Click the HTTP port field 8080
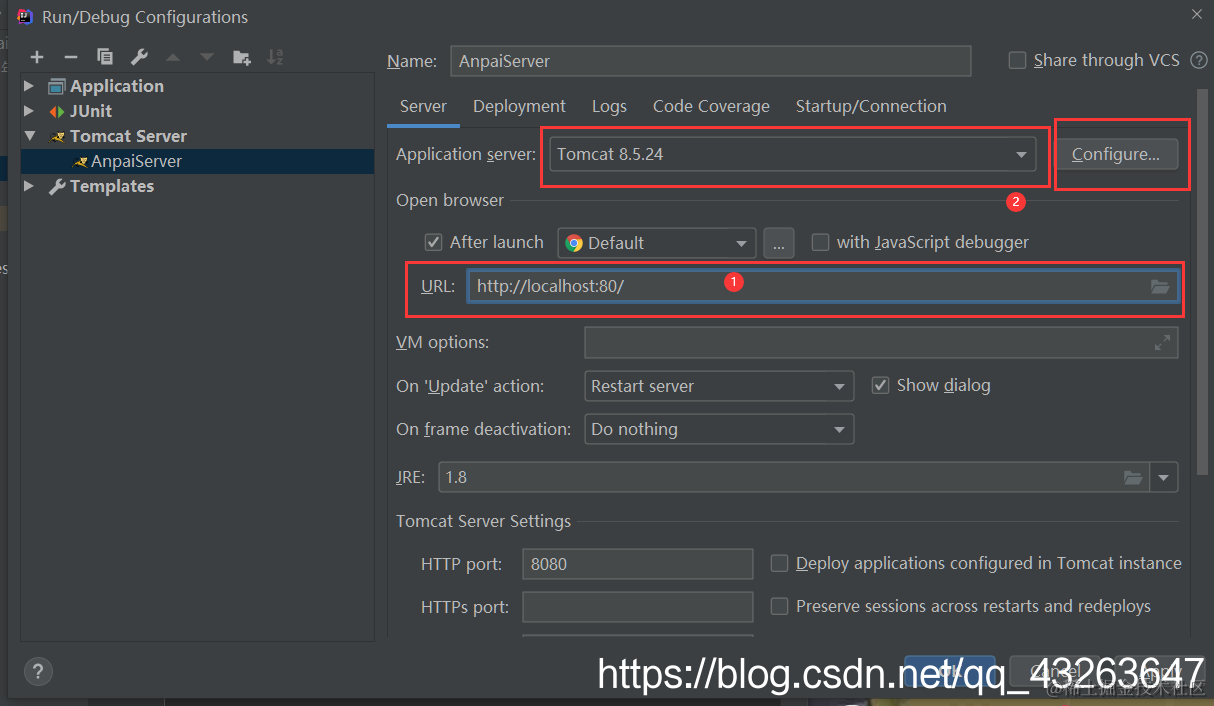 click(637, 564)
